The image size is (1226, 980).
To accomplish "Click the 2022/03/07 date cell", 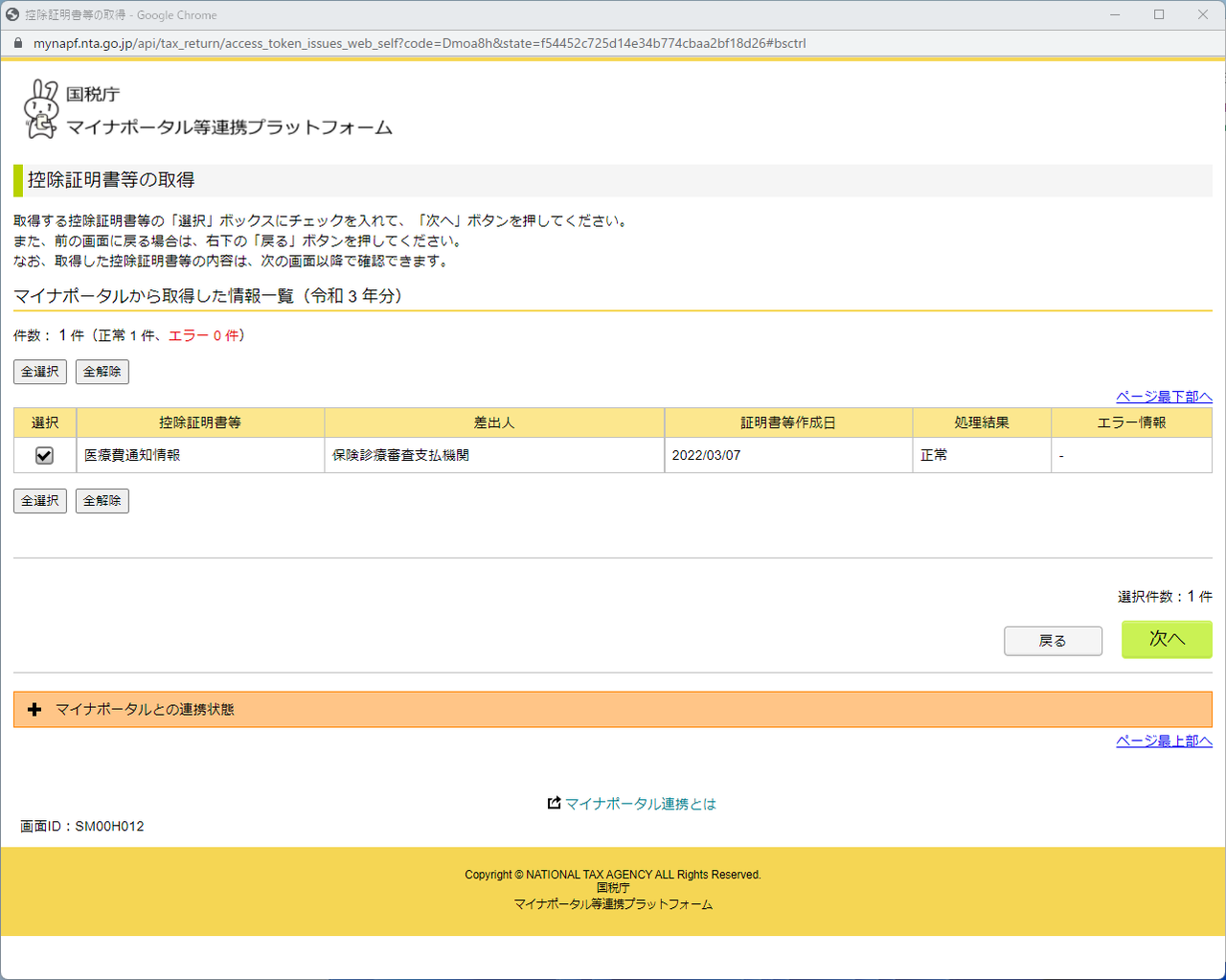I will [788, 455].
